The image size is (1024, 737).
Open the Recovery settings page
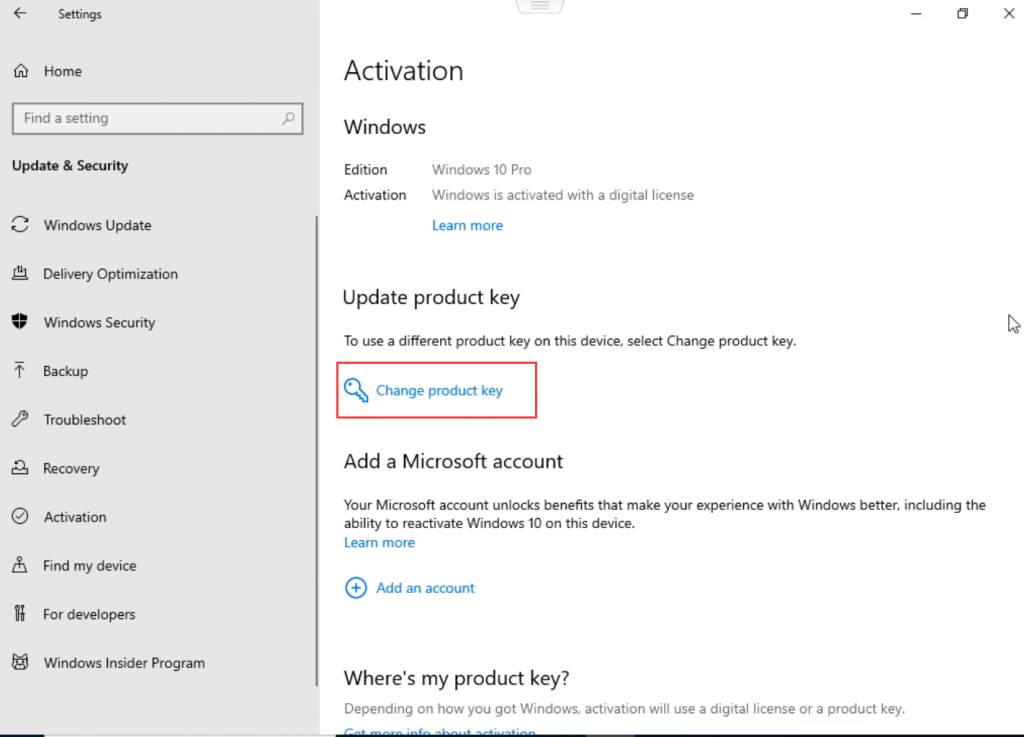point(71,468)
